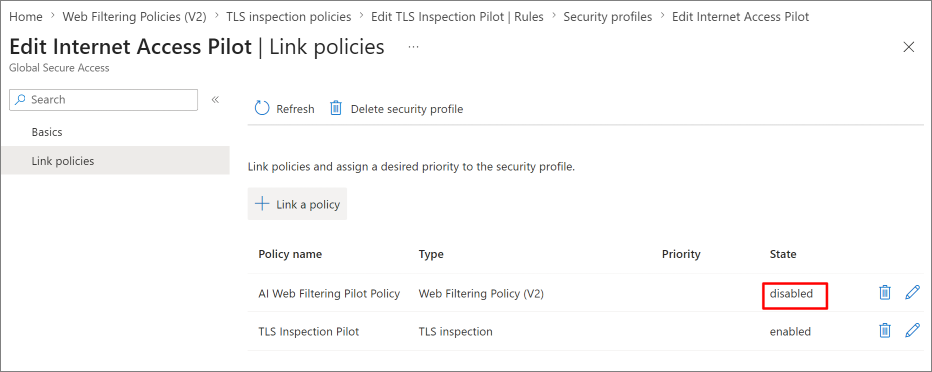The height and width of the screenshot is (372, 932).
Task: Edit the AI Web Filtering Pilot Policy link
Action: [x=912, y=292]
